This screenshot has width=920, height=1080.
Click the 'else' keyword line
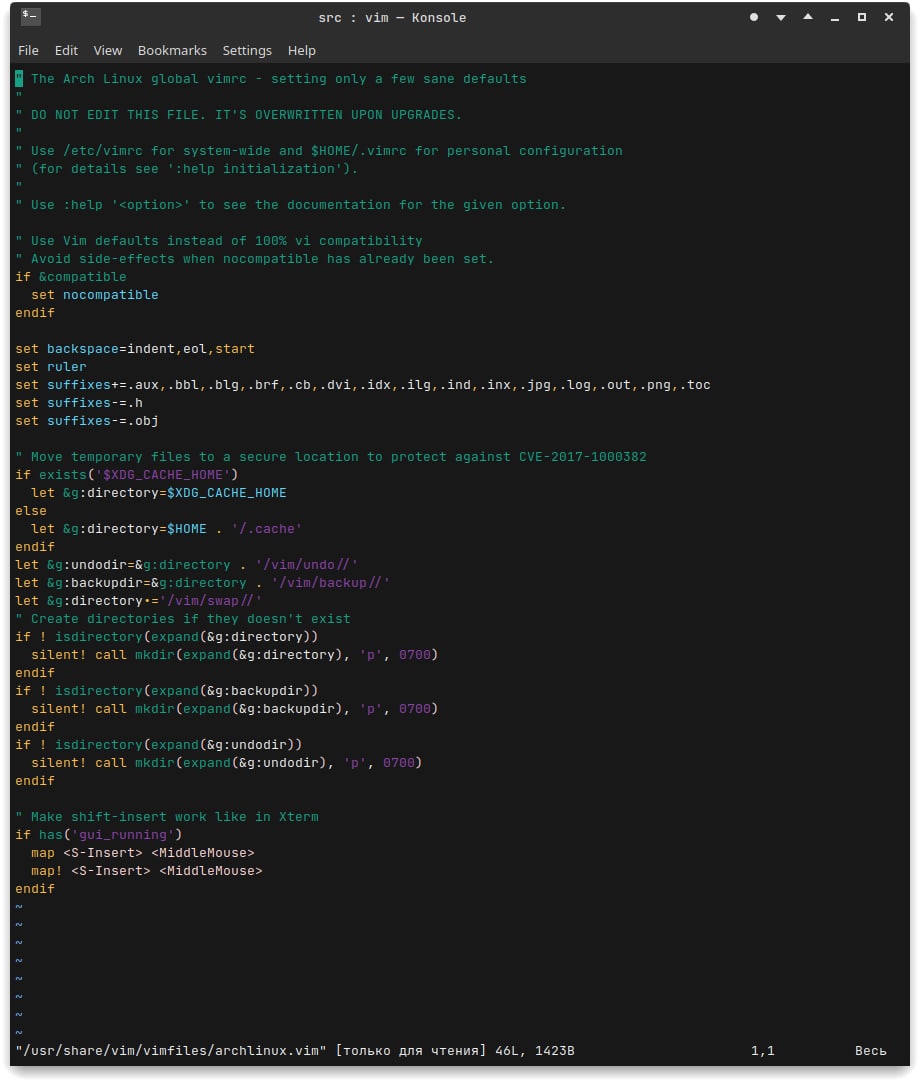point(31,511)
